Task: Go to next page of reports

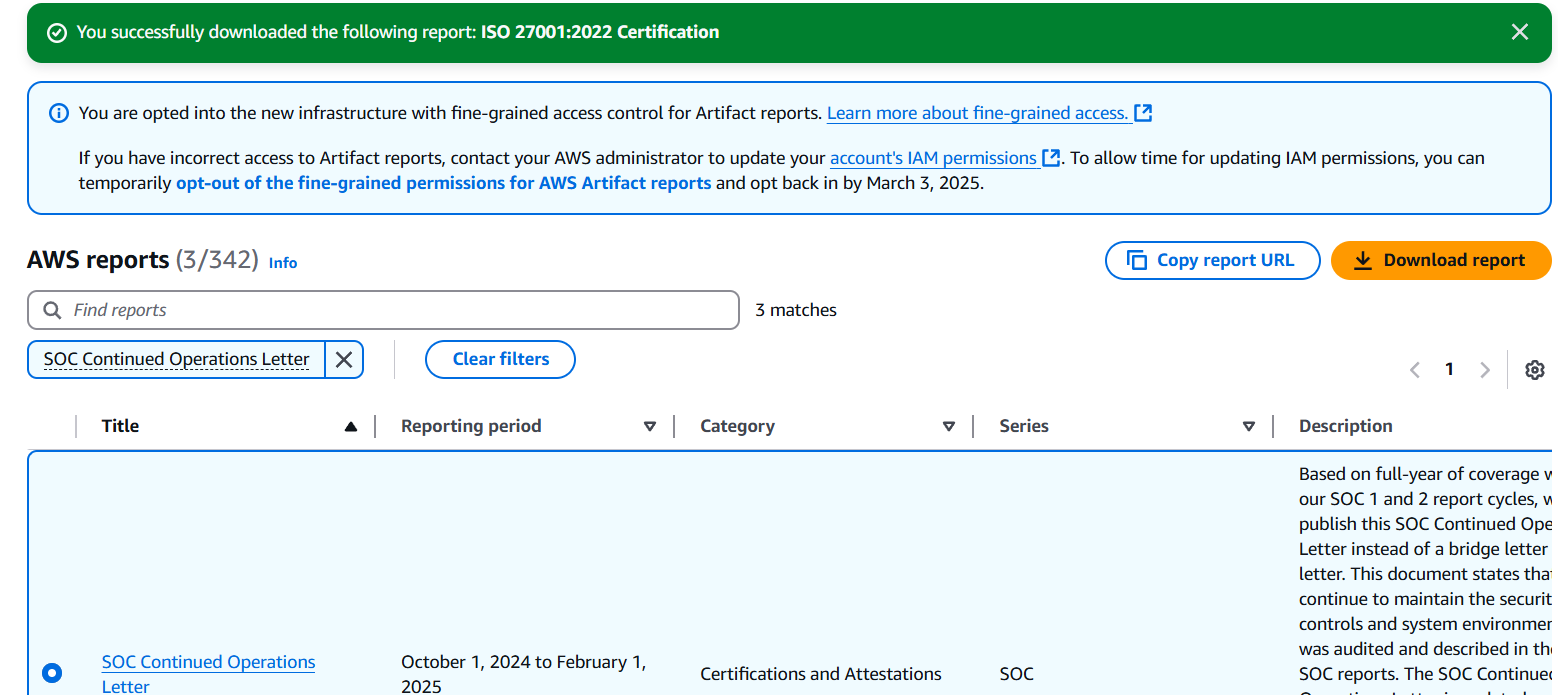Action: pos(1485,370)
